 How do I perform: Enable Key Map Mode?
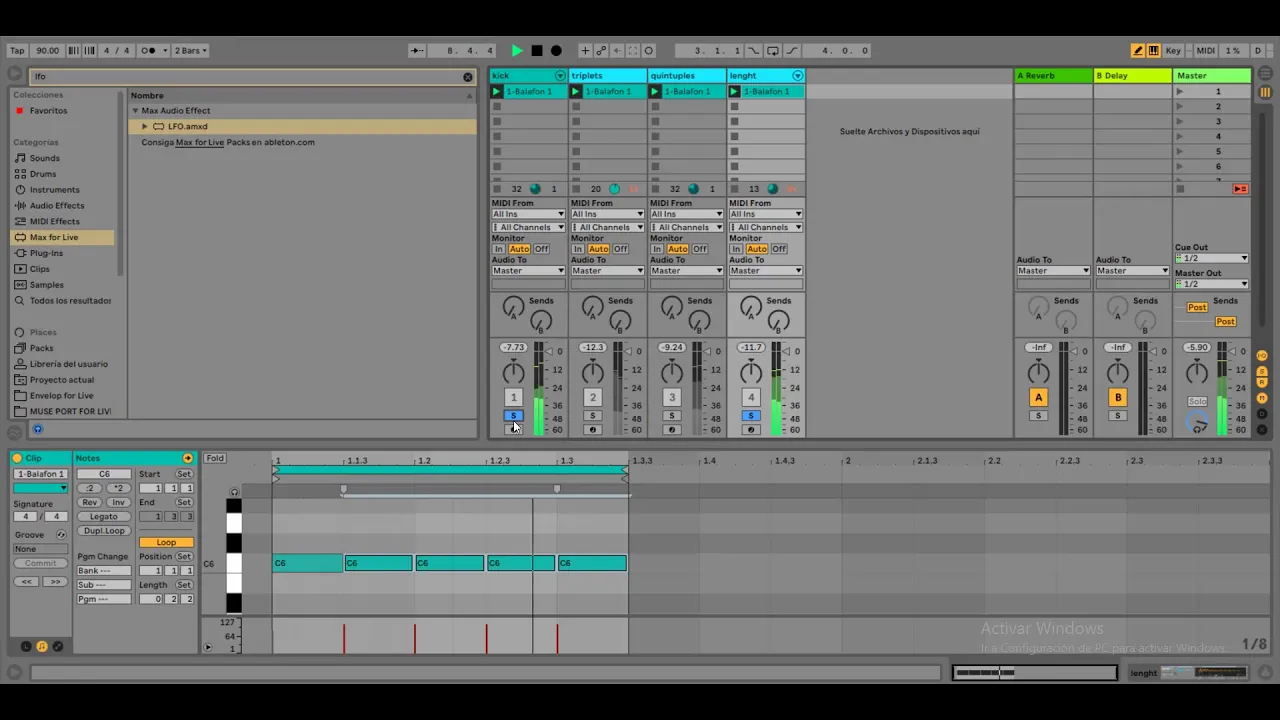[x=1173, y=51]
